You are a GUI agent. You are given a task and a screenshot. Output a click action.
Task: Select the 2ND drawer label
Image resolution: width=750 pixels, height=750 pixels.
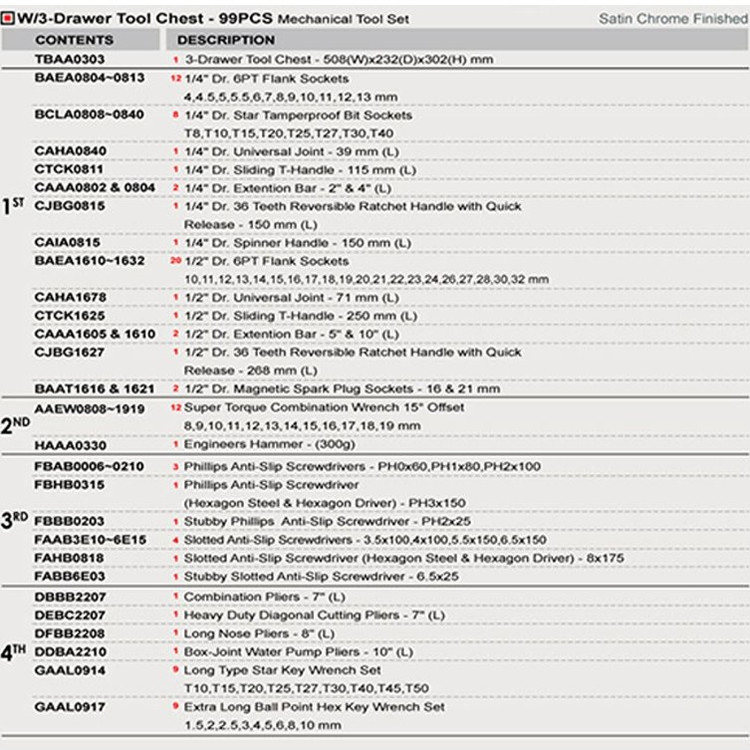16,424
